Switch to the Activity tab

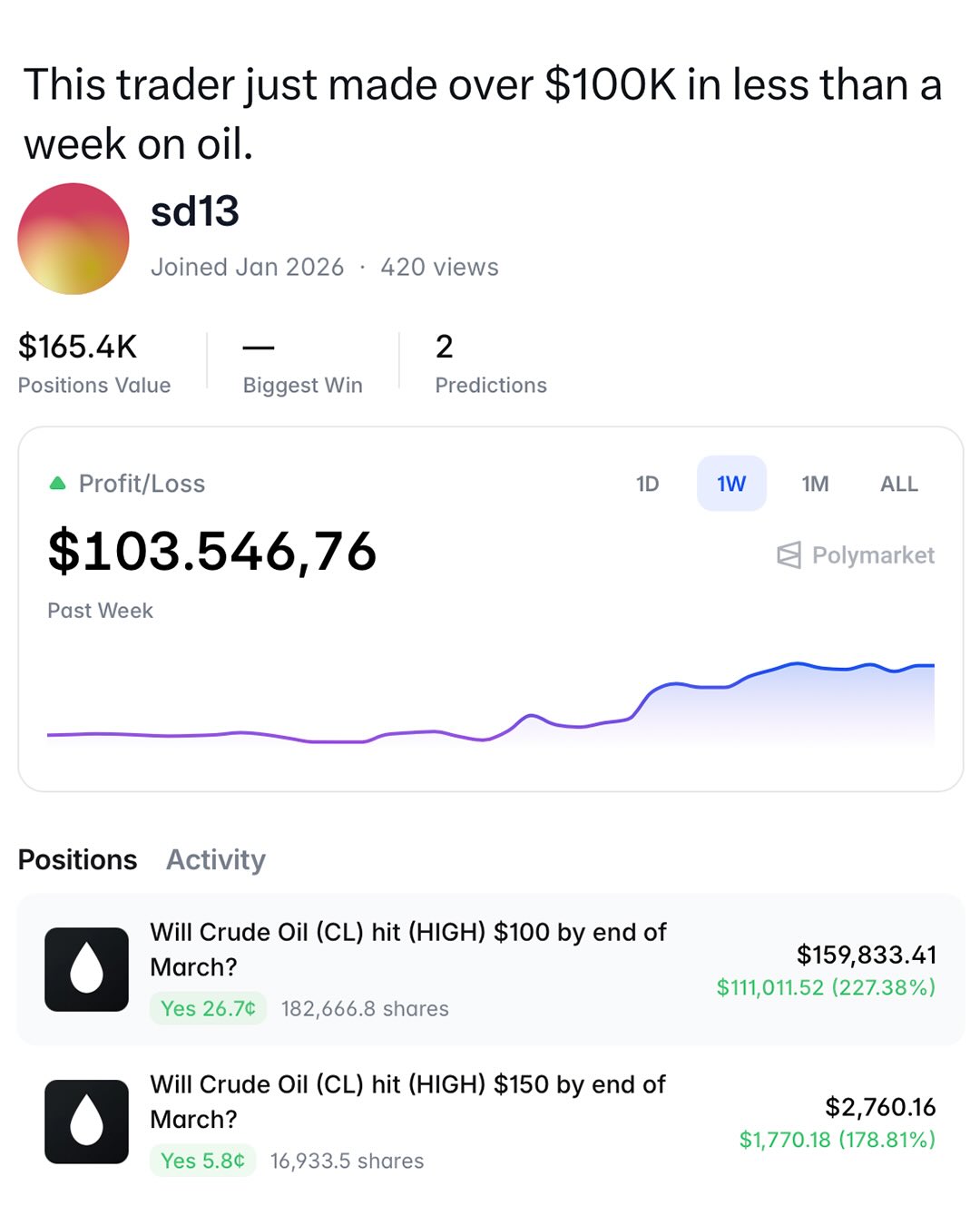[216, 859]
